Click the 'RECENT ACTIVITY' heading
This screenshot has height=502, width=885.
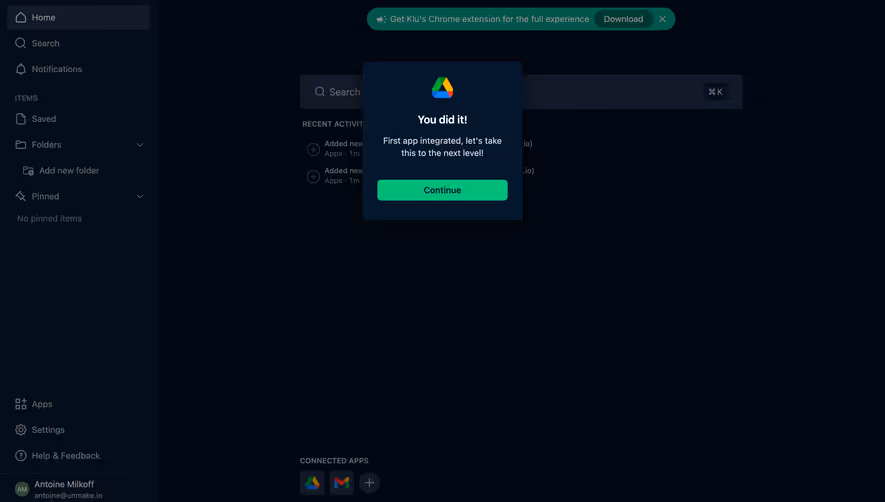(333, 124)
